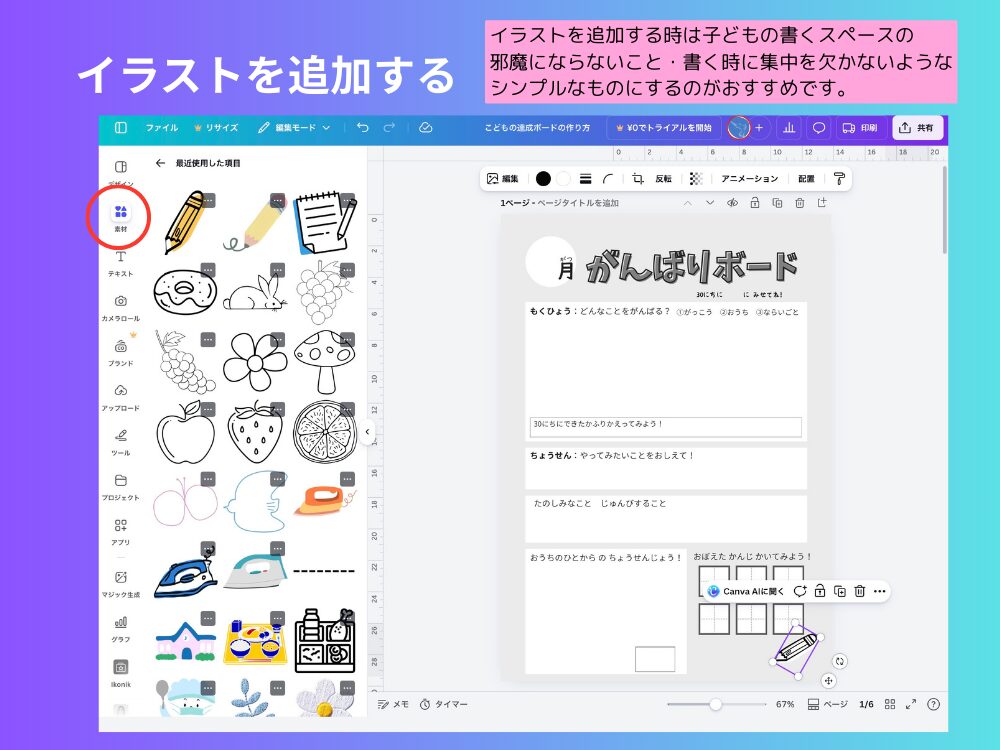Delete the page with the trash icon
The width and height of the screenshot is (1000, 750).
pyautogui.click(x=799, y=202)
